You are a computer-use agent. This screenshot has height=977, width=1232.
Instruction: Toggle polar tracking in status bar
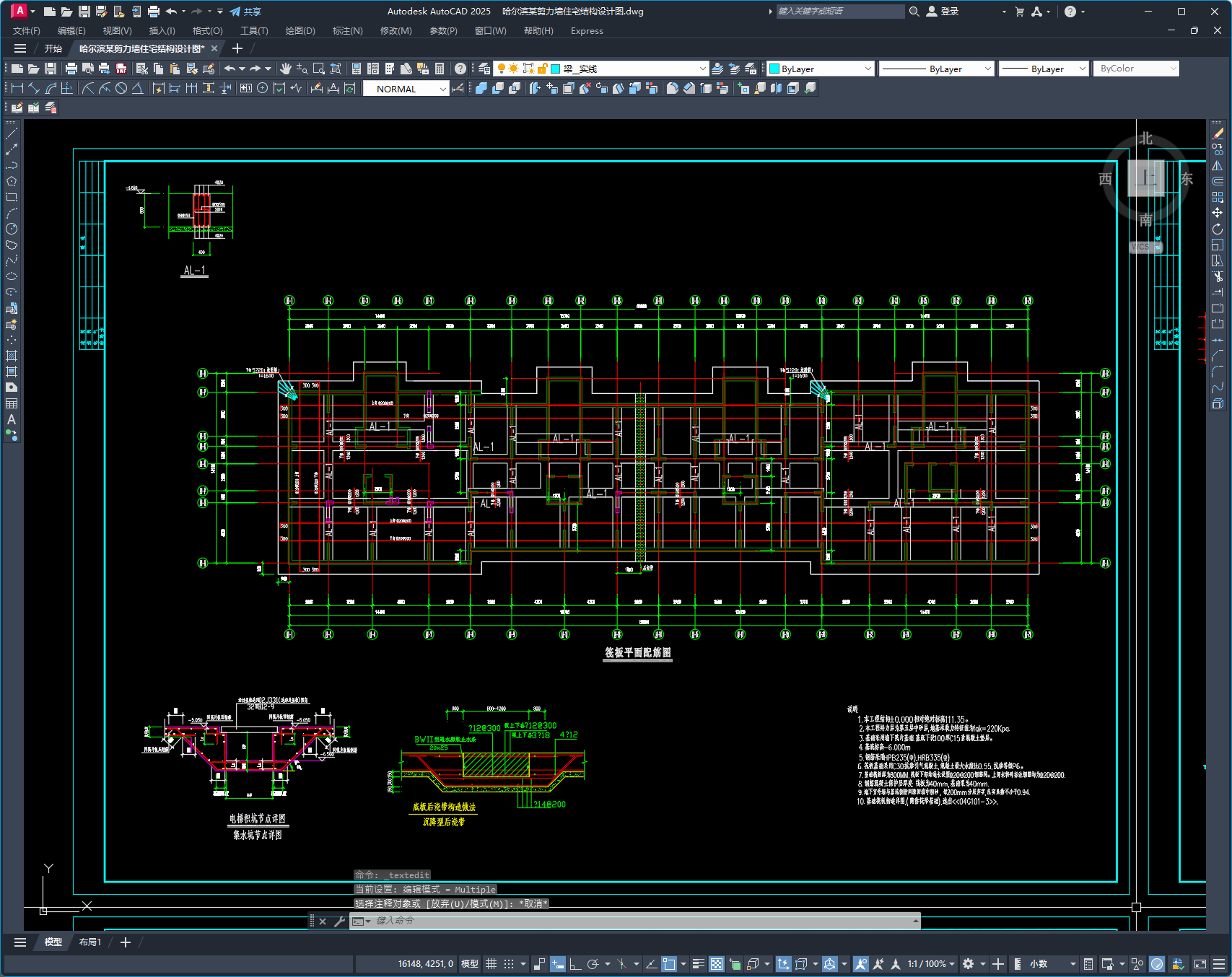point(593,964)
